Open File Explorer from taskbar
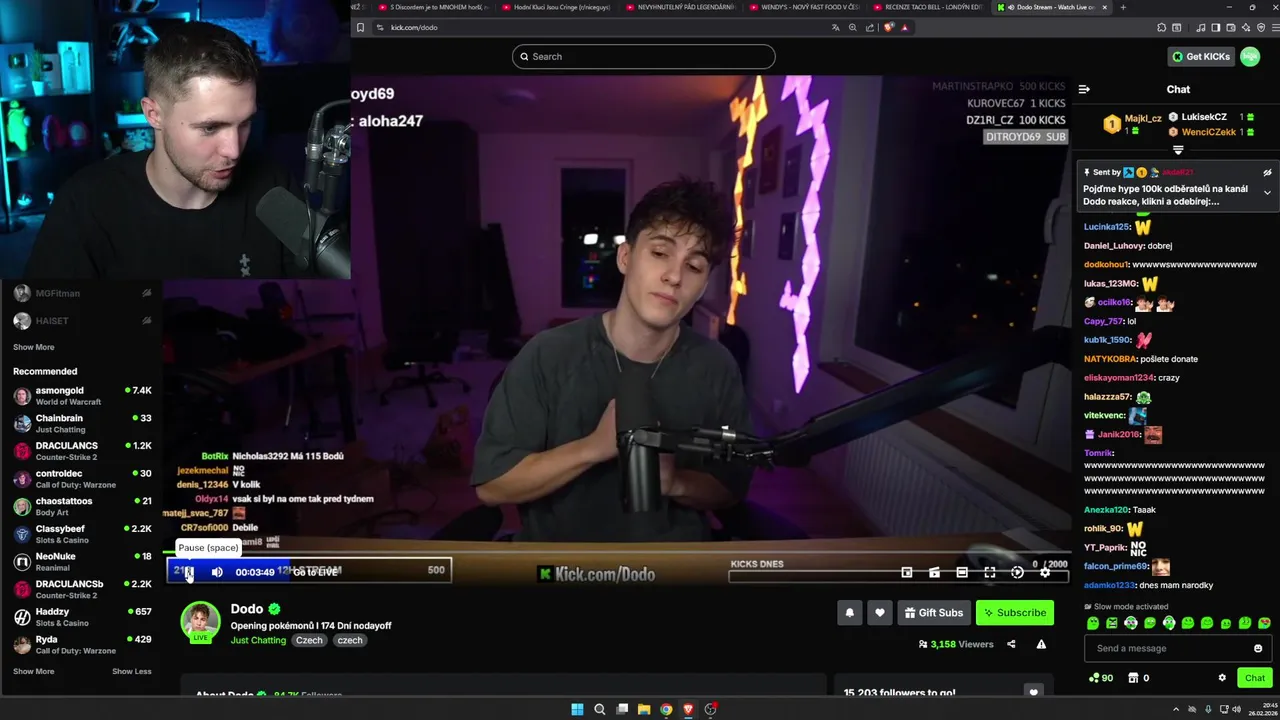The image size is (1280, 720). (644, 709)
